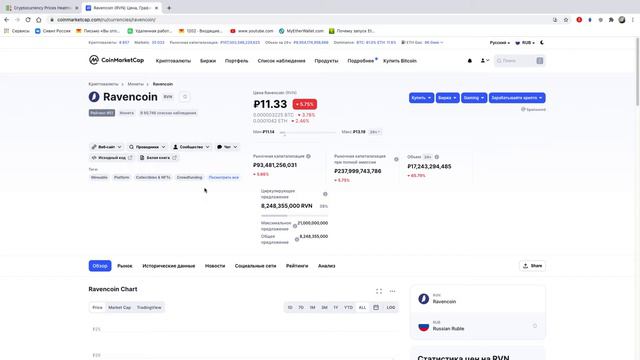Open the Русский language dropdown
Viewport: 640px width, 360px height.
tap(500, 42)
